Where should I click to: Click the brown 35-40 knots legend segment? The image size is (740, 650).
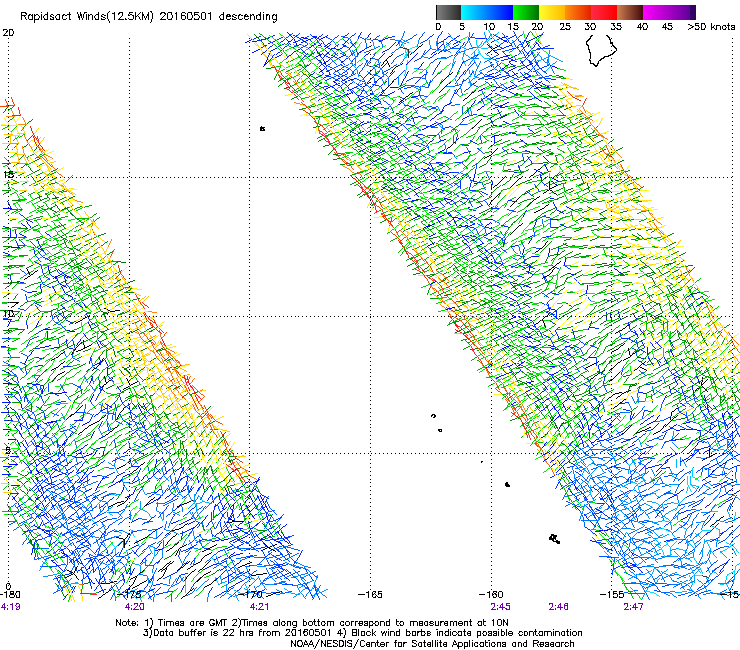(x=630, y=12)
